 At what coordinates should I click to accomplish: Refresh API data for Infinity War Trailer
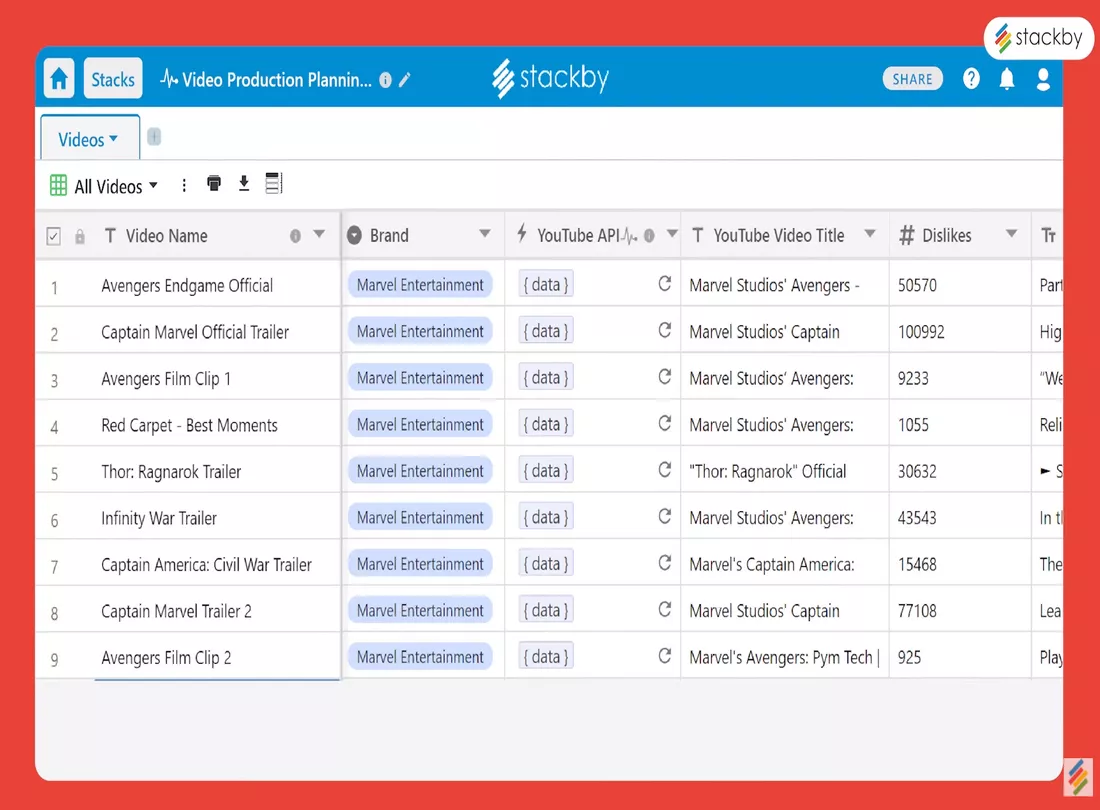[664, 517]
